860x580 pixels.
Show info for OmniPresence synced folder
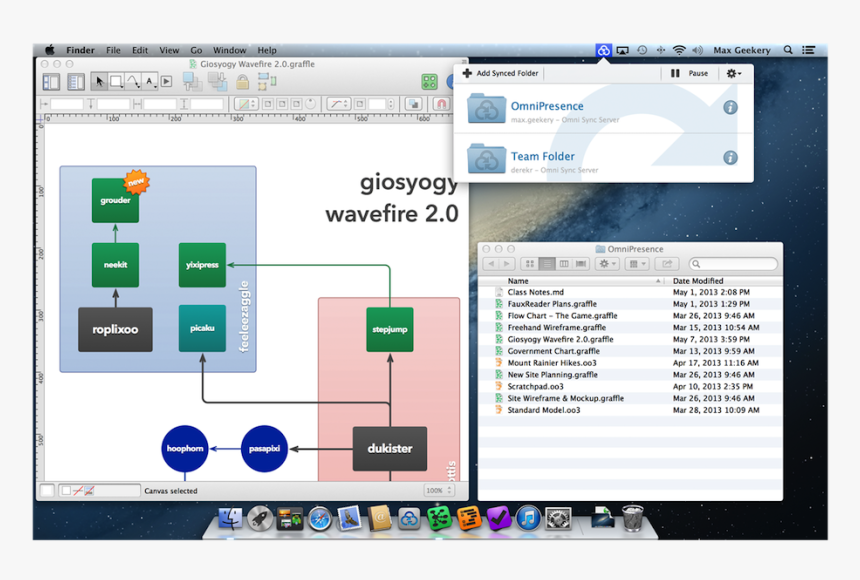tap(730, 108)
